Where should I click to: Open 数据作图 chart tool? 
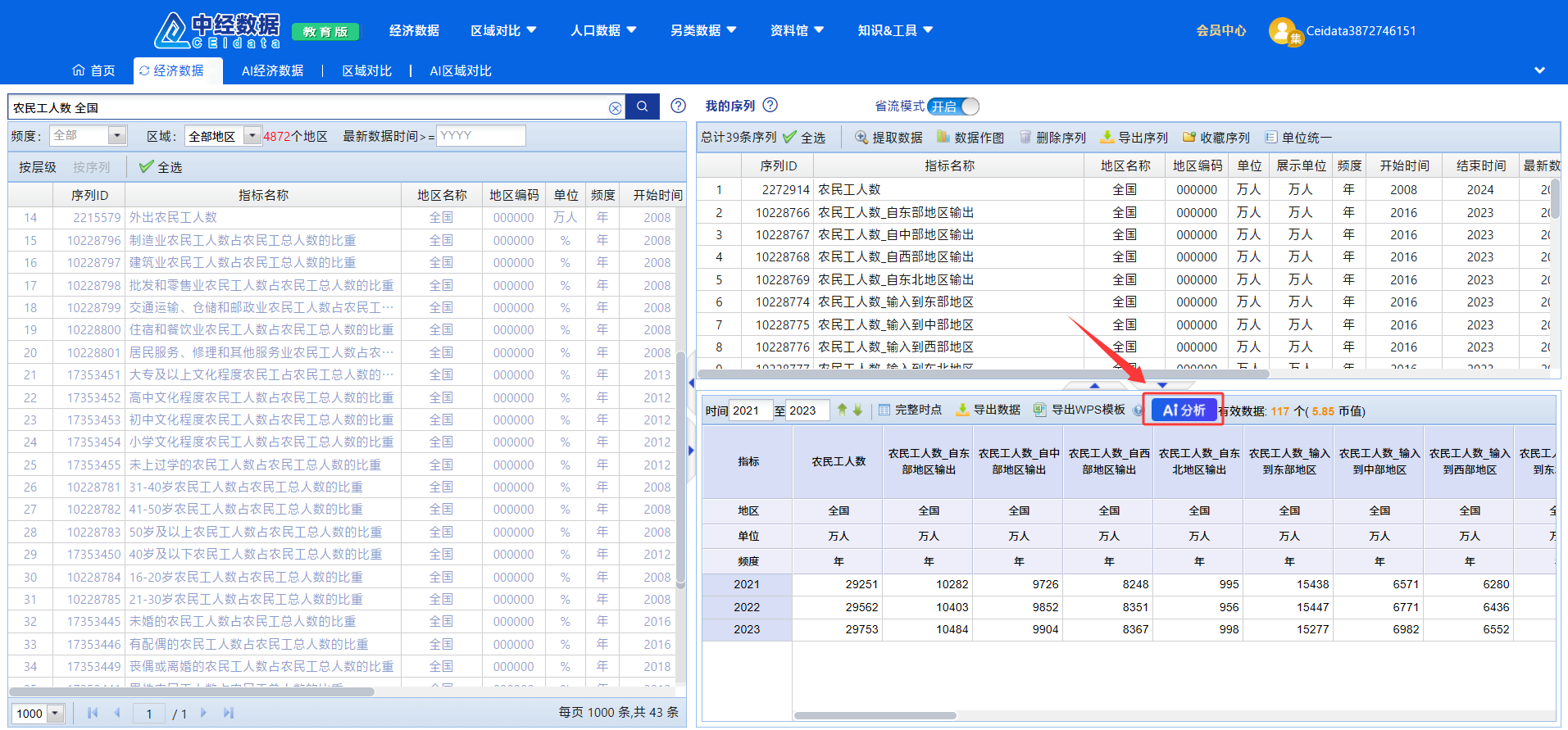943,138
